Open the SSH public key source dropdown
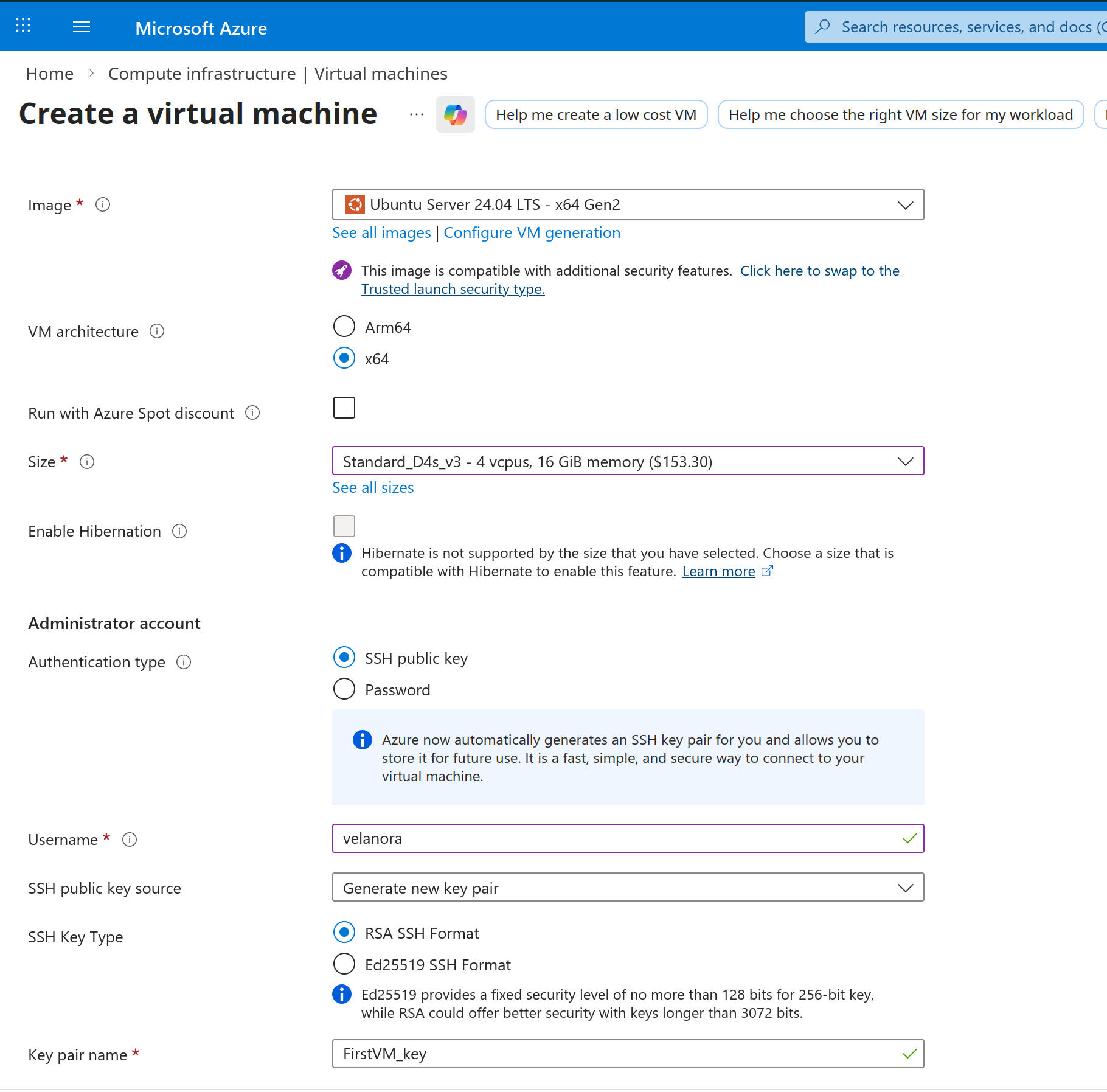Screen dimensions: 1107x1092 click(x=628, y=888)
